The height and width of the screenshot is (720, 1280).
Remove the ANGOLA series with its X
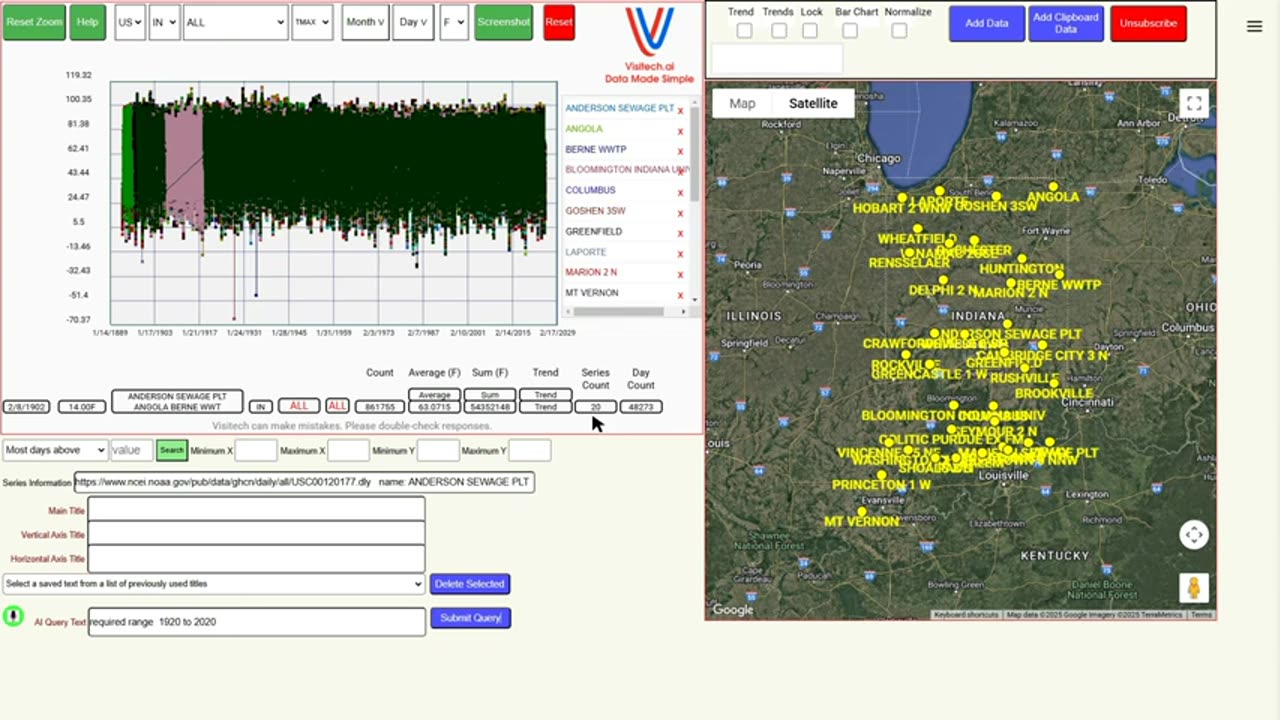[x=680, y=131]
